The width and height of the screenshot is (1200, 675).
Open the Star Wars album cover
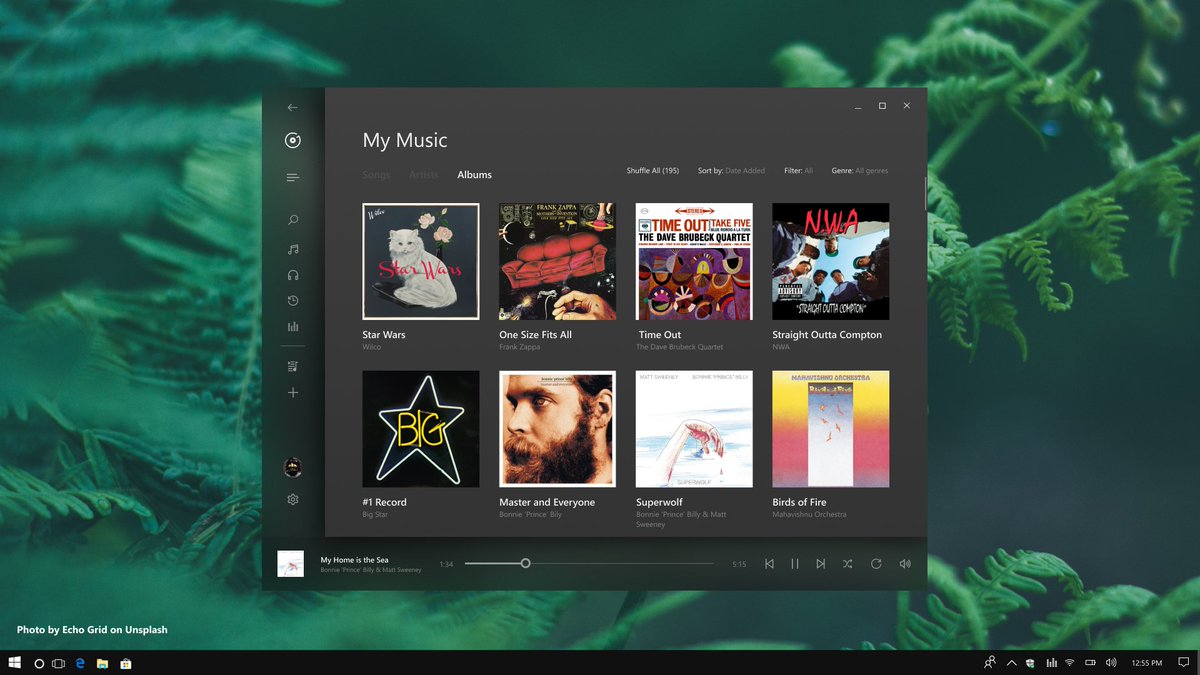pos(420,262)
